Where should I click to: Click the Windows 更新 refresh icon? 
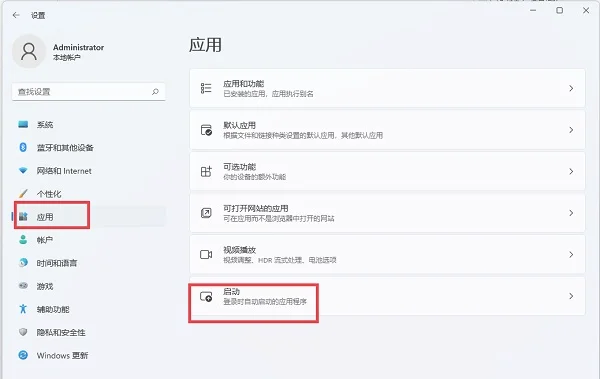coord(23,355)
